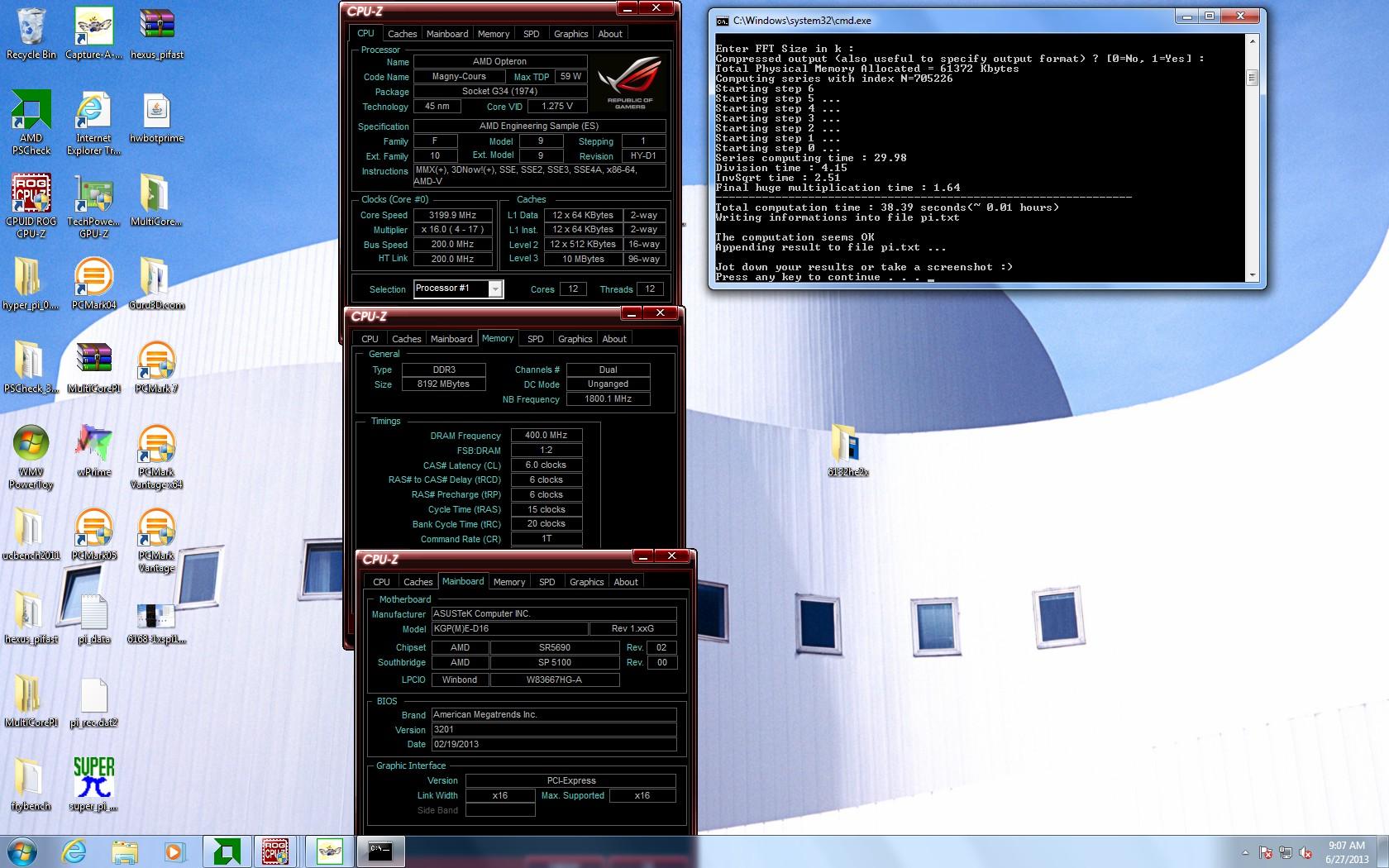Click the volume icon in system tray
This screenshot has height=868, width=1389.
click(x=1305, y=852)
